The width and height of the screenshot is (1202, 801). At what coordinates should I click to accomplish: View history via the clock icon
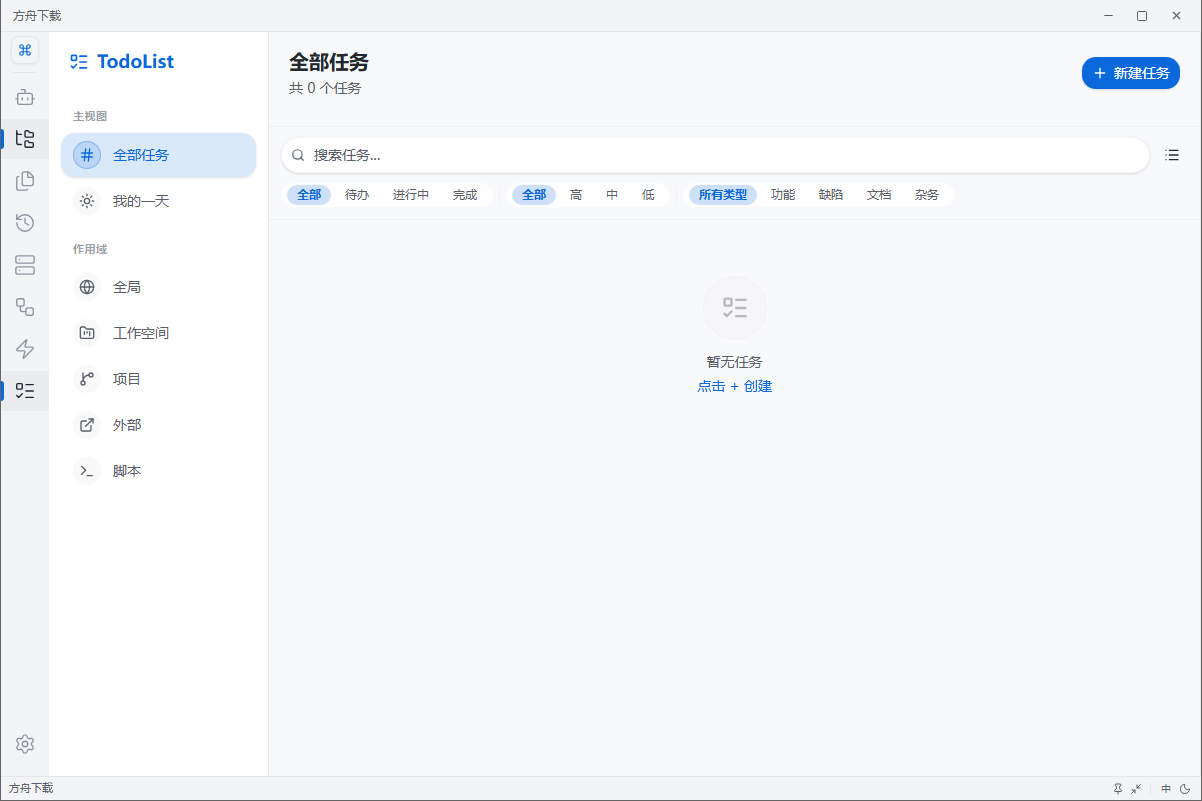click(25, 223)
